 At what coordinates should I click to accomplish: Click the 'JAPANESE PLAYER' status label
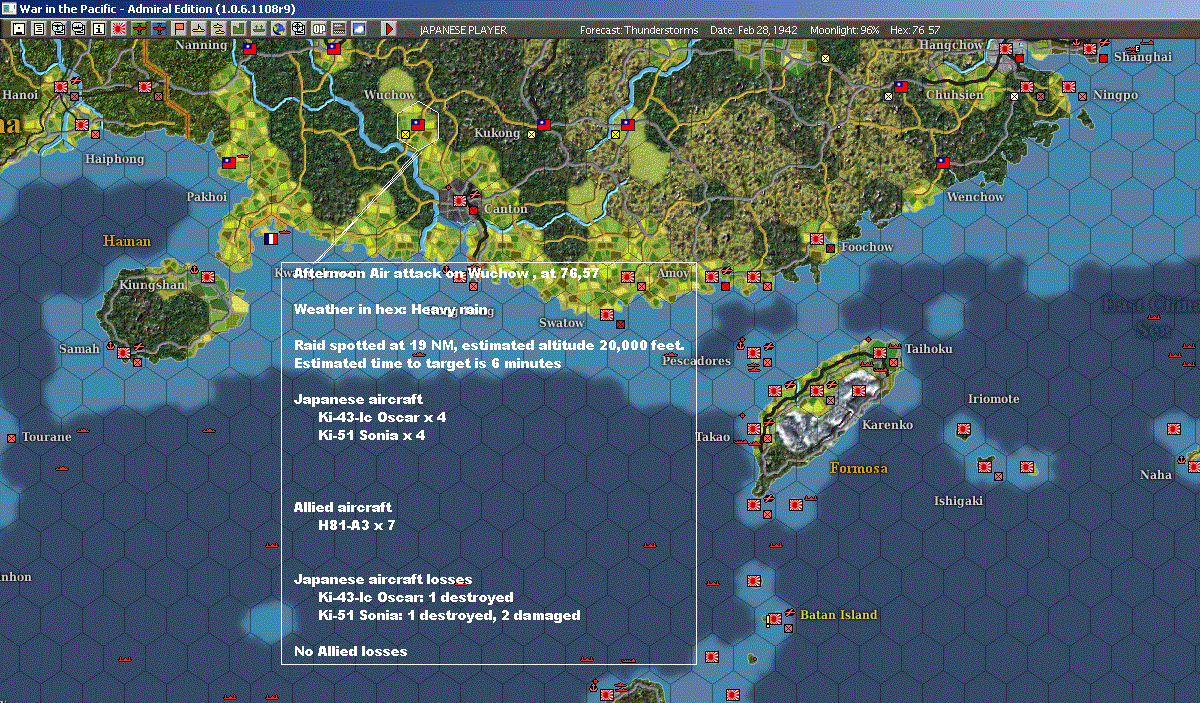[463, 30]
